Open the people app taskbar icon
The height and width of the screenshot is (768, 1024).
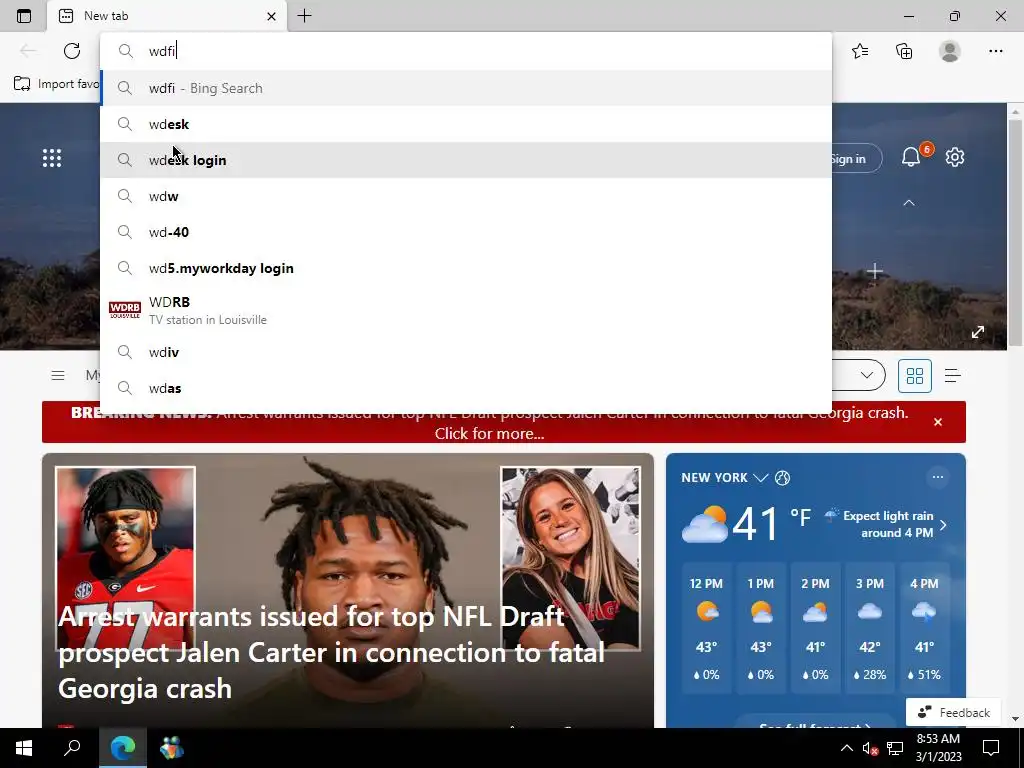pos(172,748)
